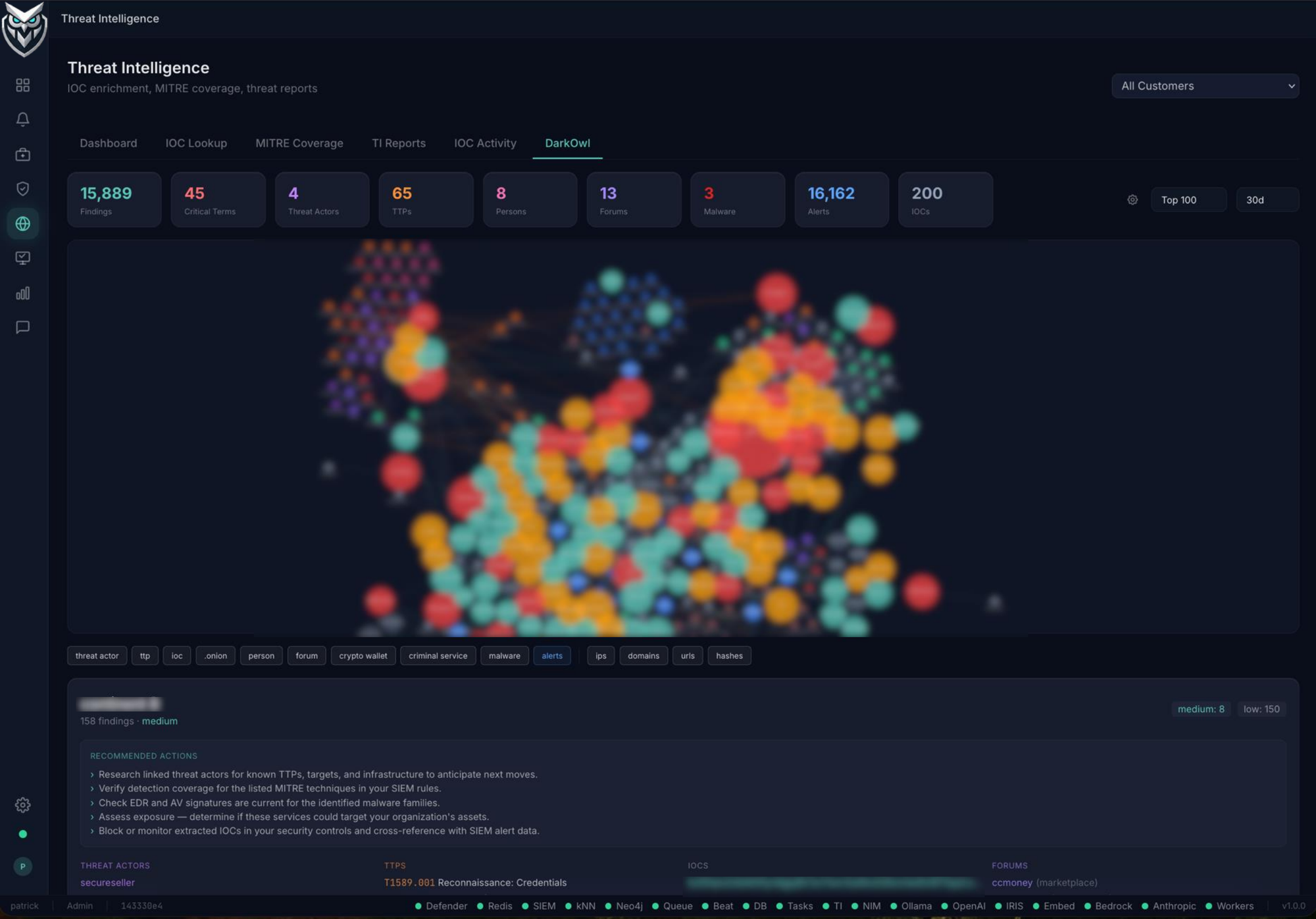Switch to the IOC Activity tab
The image size is (1316, 919).
click(x=485, y=143)
